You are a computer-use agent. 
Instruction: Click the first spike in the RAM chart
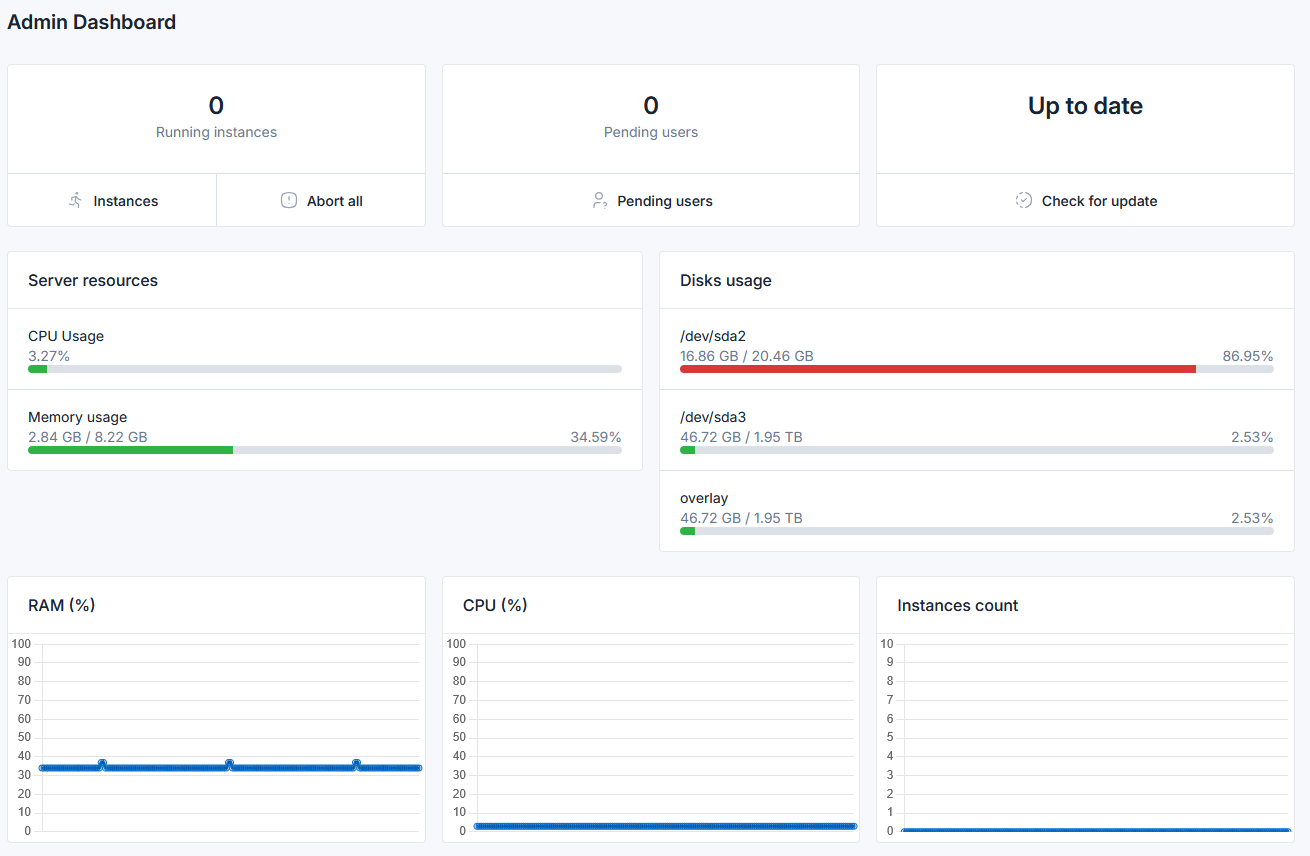click(102, 763)
